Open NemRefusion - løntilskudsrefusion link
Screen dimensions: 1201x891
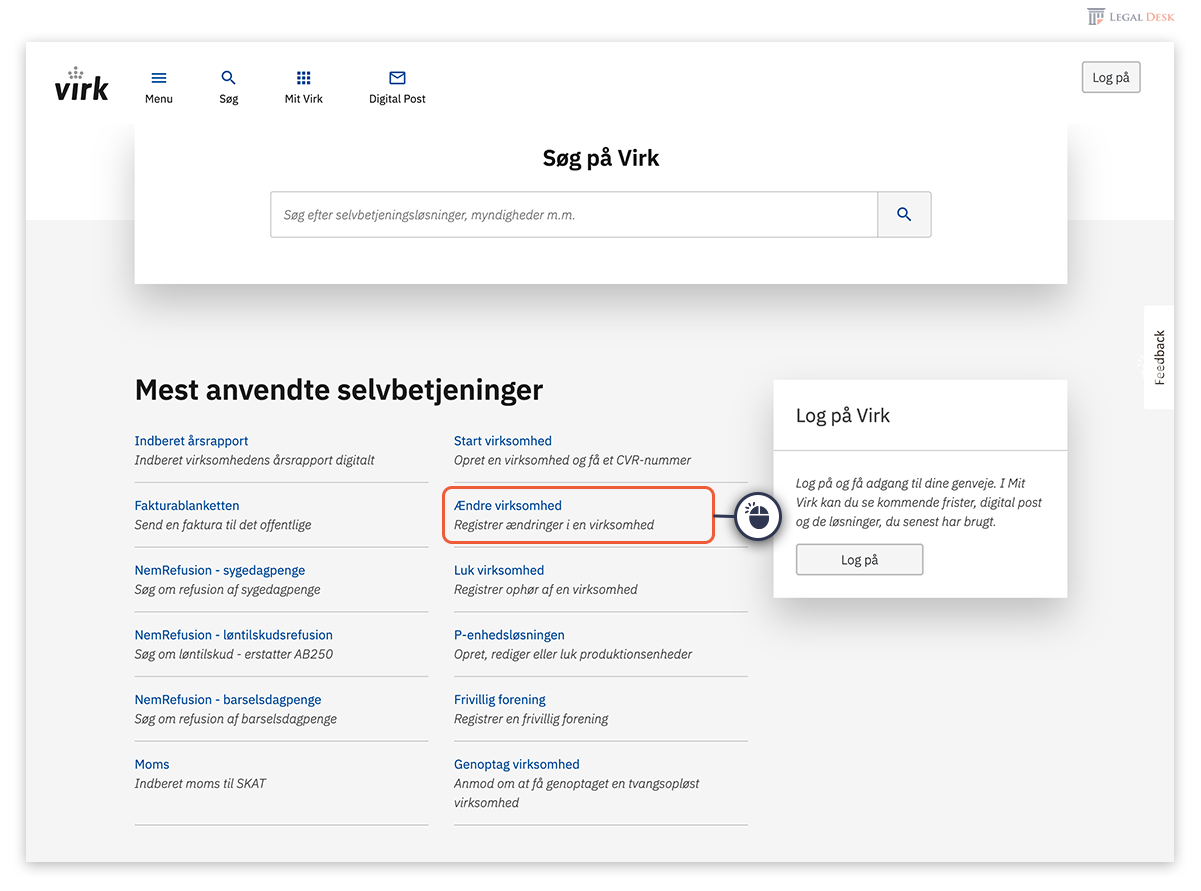(x=234, y=635)
